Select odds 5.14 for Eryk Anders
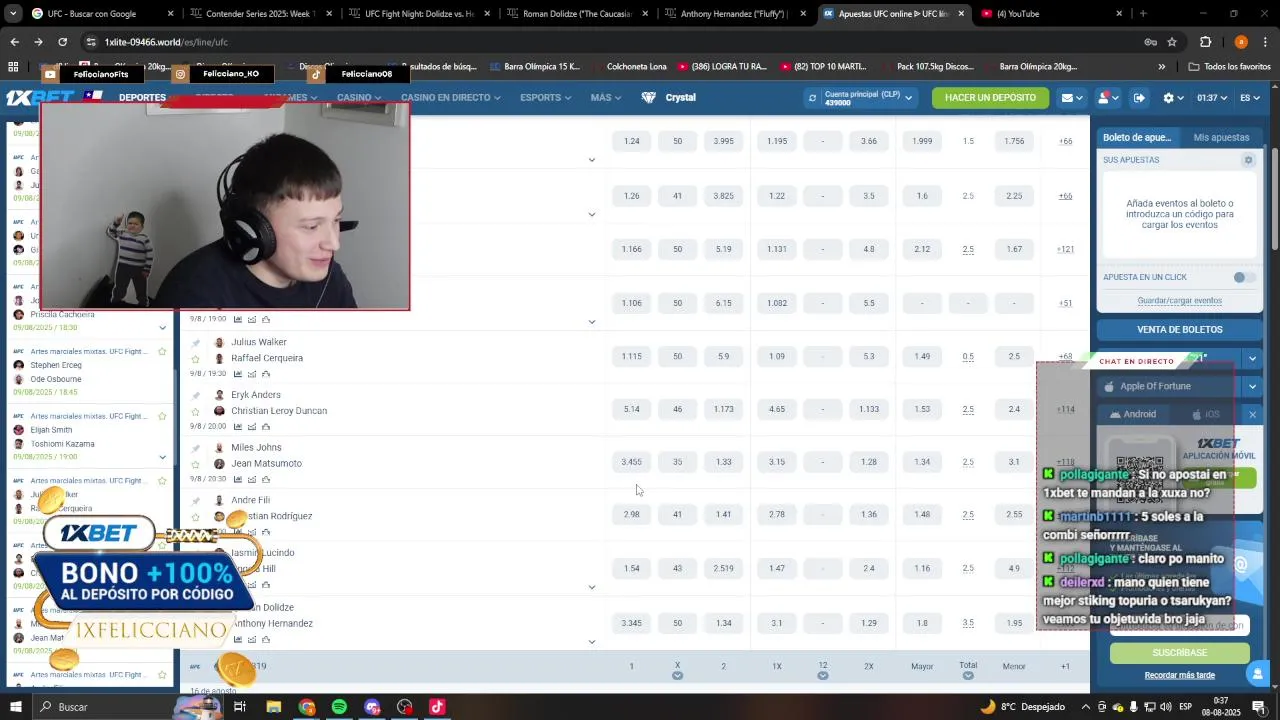 (632, 409)
